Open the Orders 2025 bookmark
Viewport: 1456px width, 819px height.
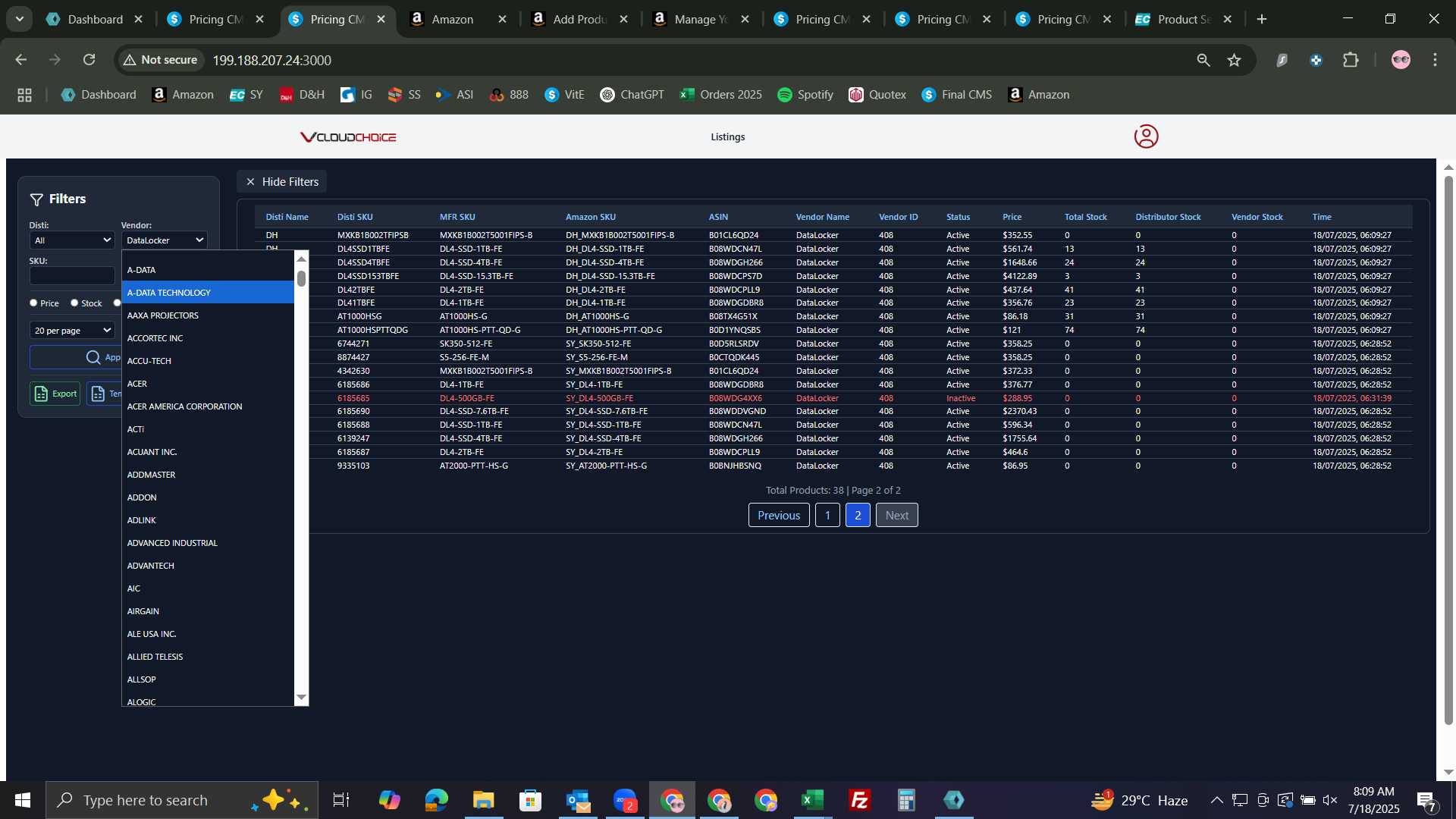click(720, 95)
